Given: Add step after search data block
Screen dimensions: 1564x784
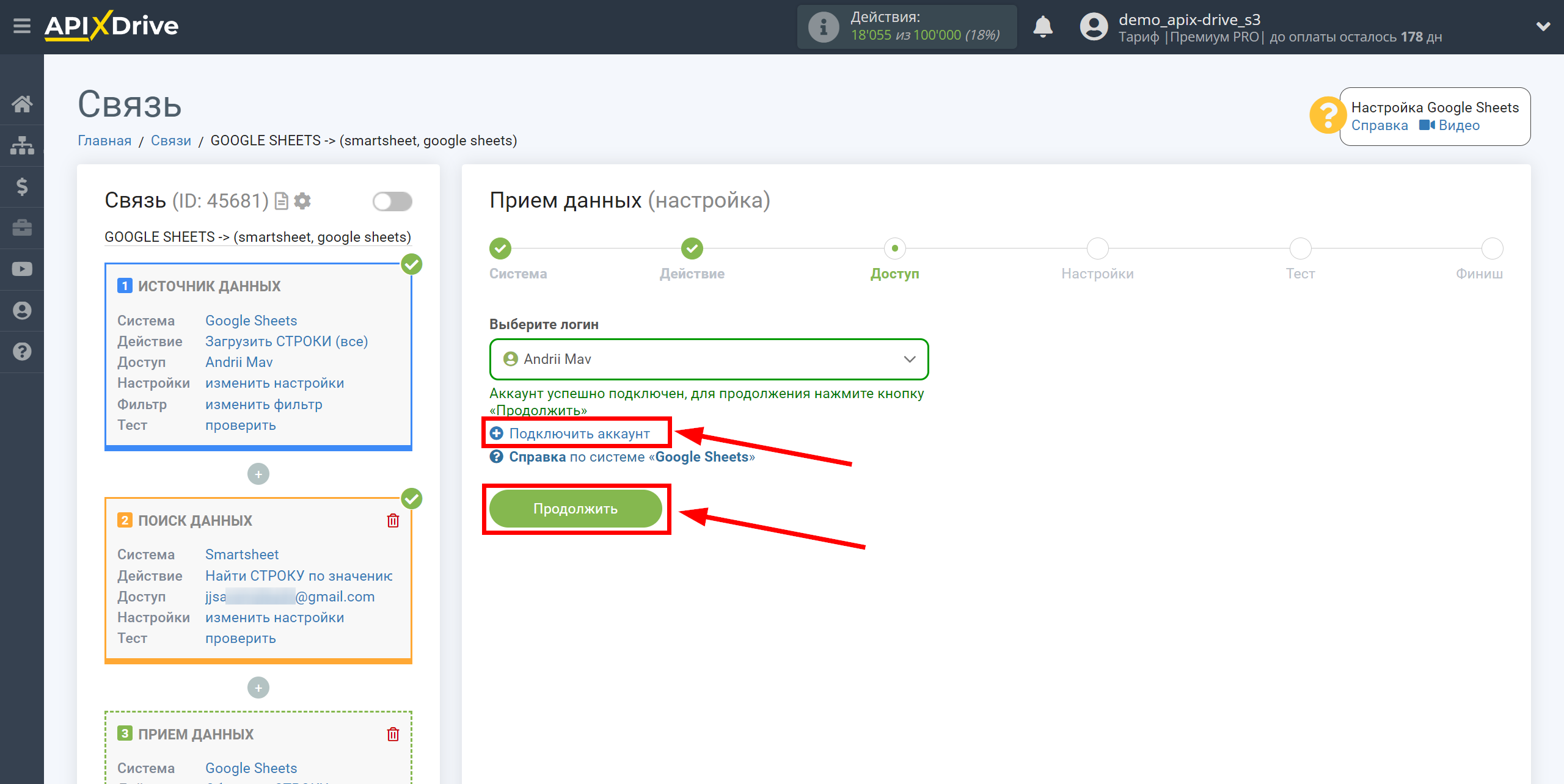Looking at the screenshot, I should coord(258,688).
